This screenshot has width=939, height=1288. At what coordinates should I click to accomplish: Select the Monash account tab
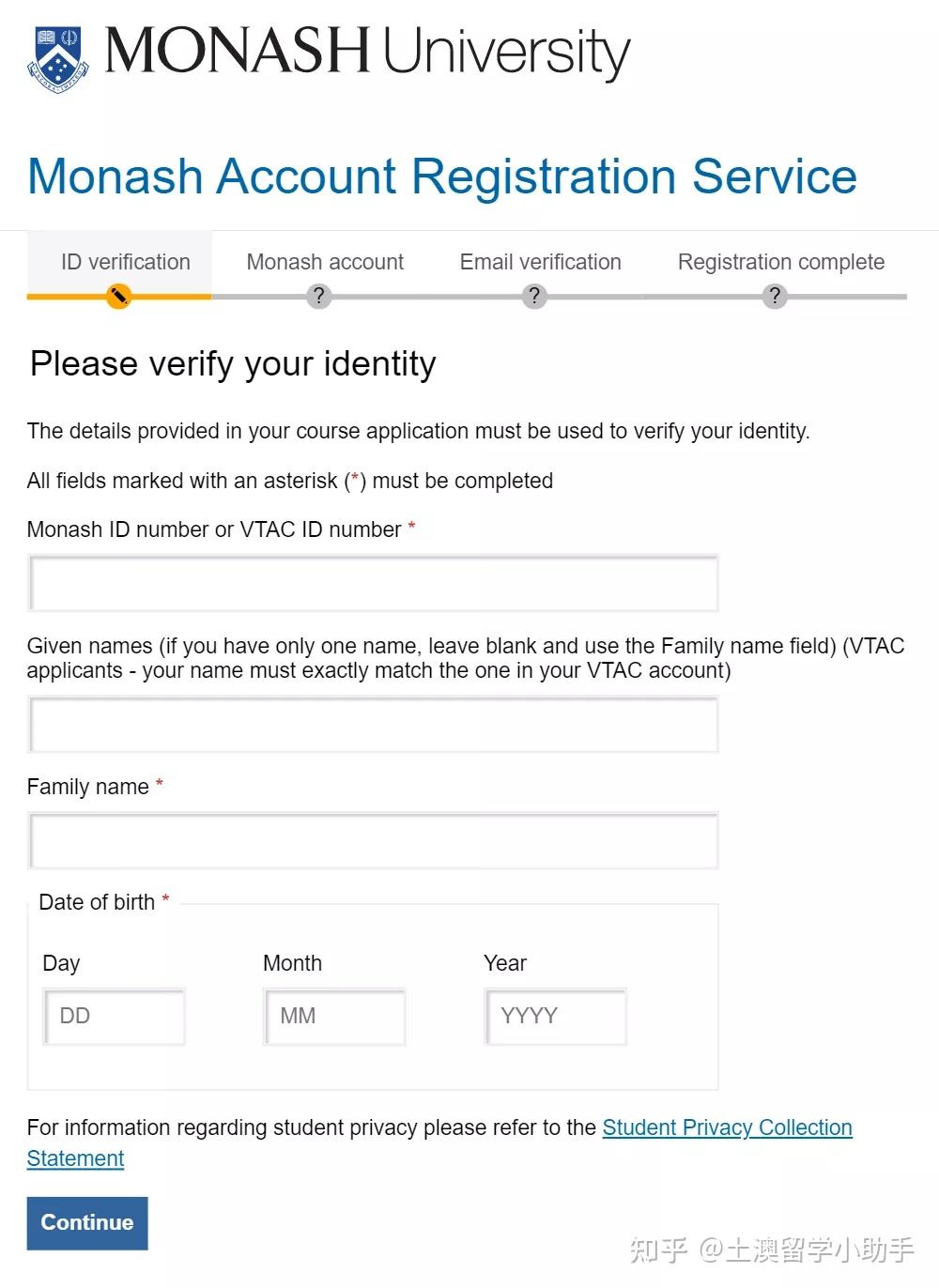pyautogui.click(x=325, y=262)
